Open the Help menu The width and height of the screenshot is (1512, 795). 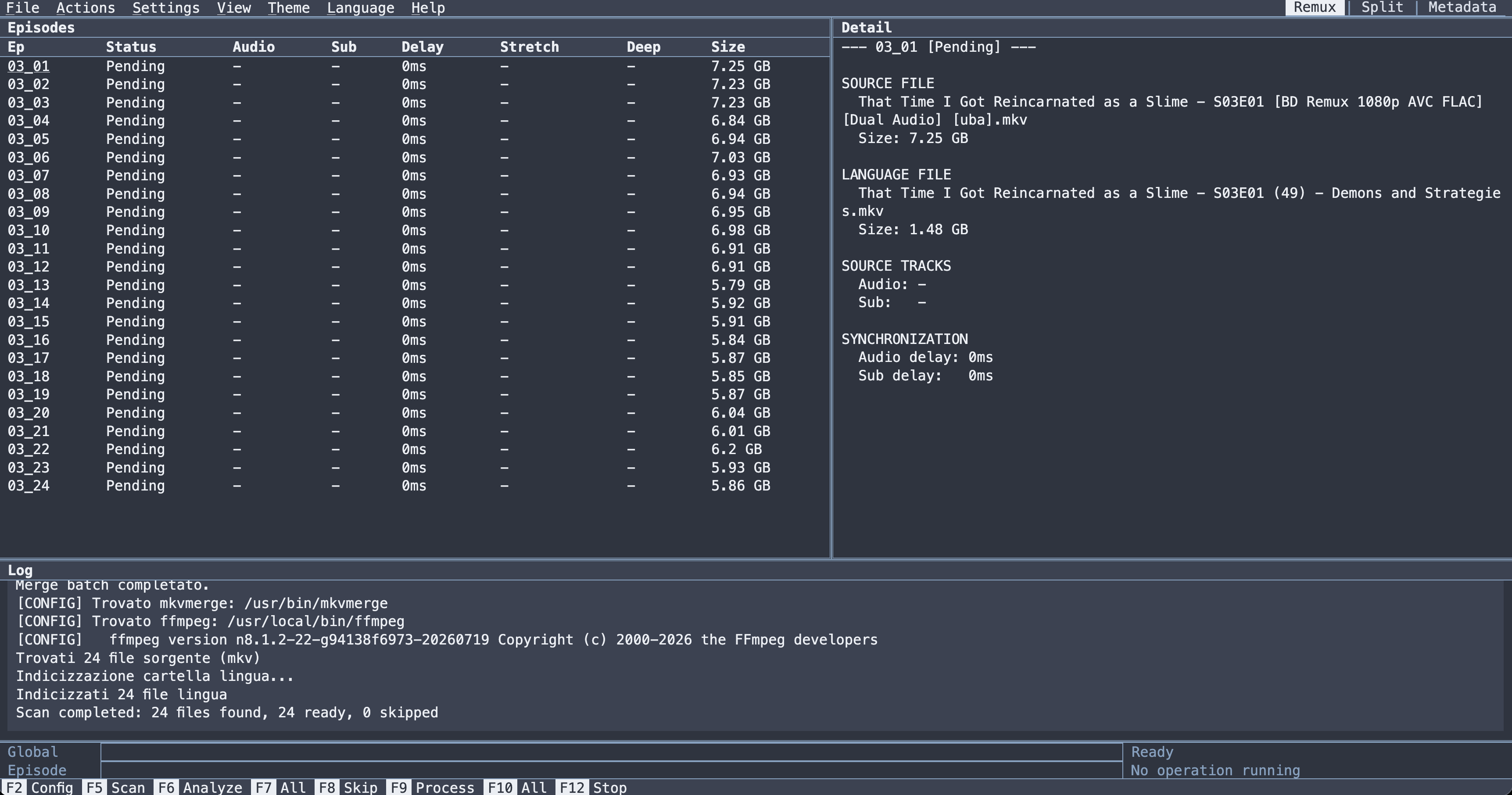428,7
